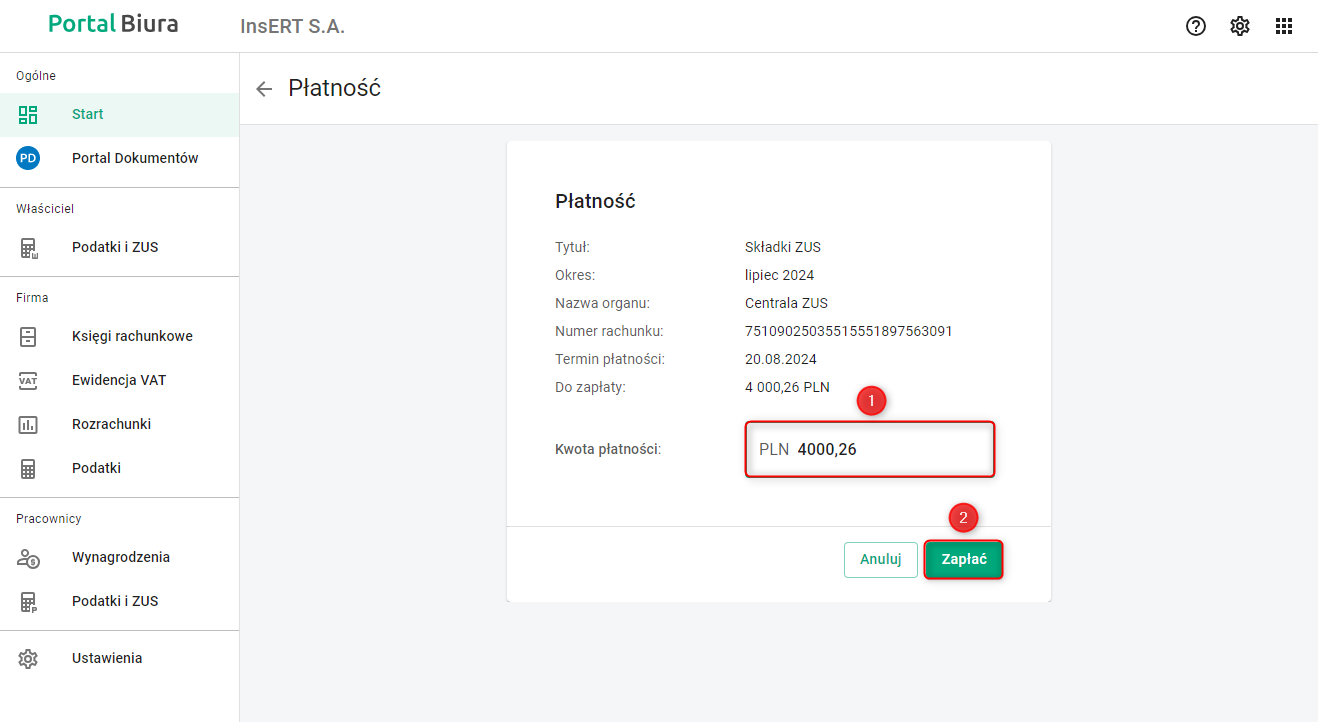Open Podatki i ZUS under Pracownicy
Screen dimensions: 1318x722
pyautogui.click(x=115, y=601)
